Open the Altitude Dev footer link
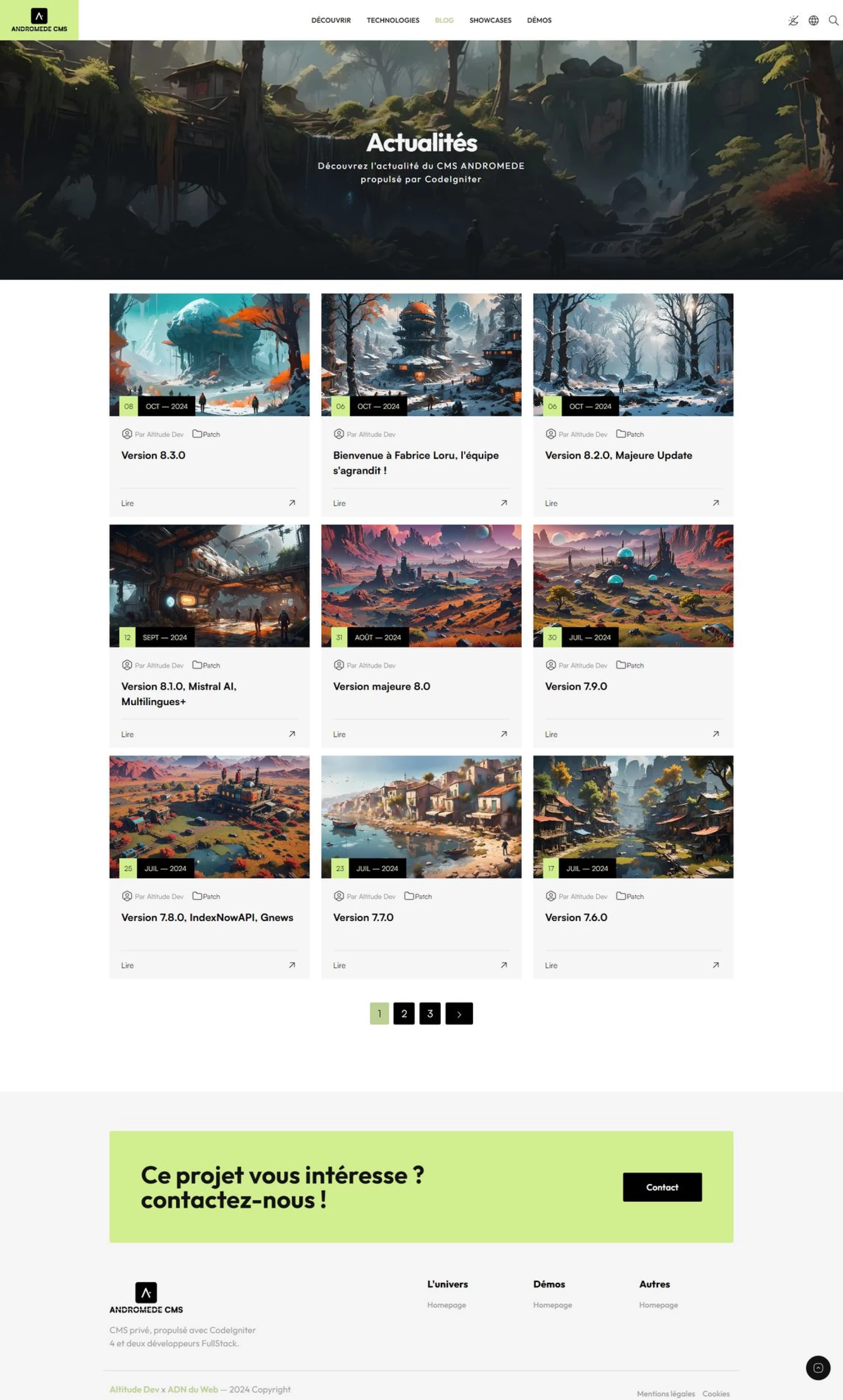The image size is (843, 1400). click(x=134, y=1389)
